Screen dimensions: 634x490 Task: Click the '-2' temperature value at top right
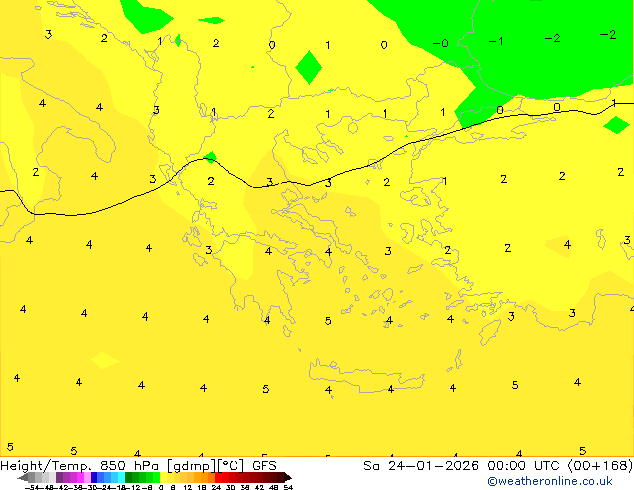tap(608, 35)
